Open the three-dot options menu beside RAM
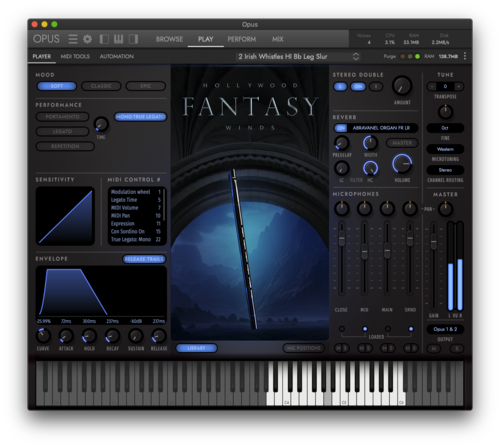This screenshot has width=500, height=447. click(465, 56)
